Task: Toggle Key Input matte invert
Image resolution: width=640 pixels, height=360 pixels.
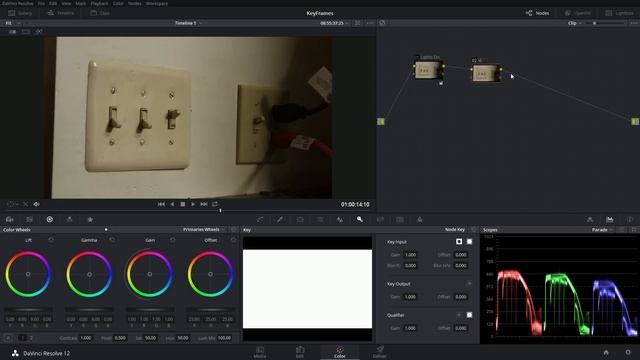Action: click(459, 242)
